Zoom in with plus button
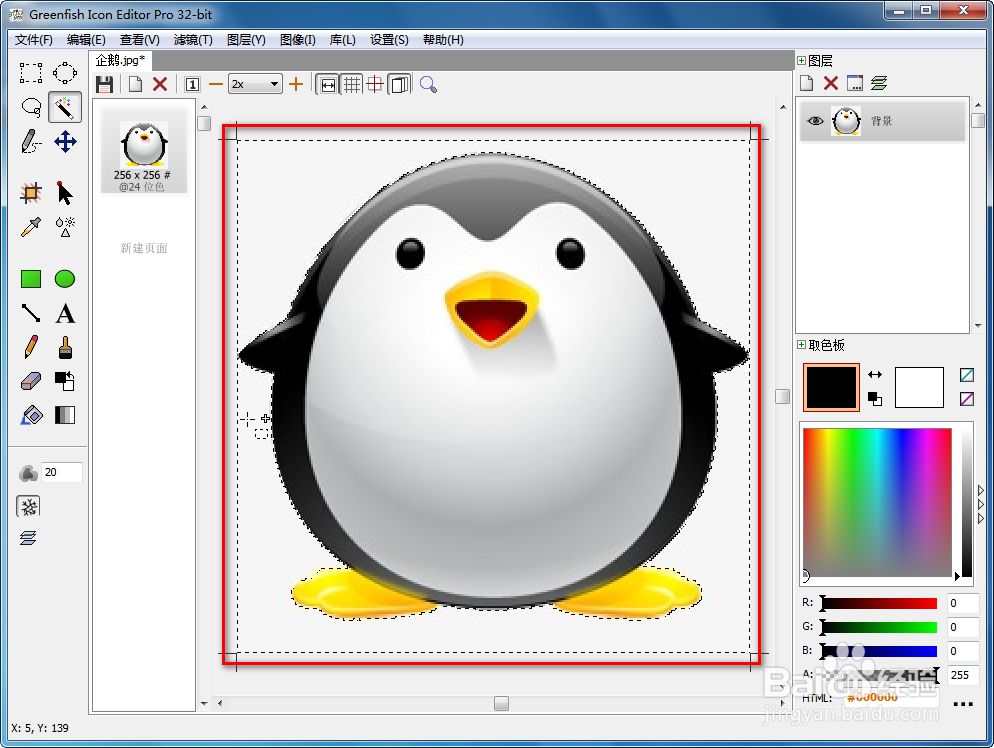The image size is (994, 748). click(x=295, y=84)
